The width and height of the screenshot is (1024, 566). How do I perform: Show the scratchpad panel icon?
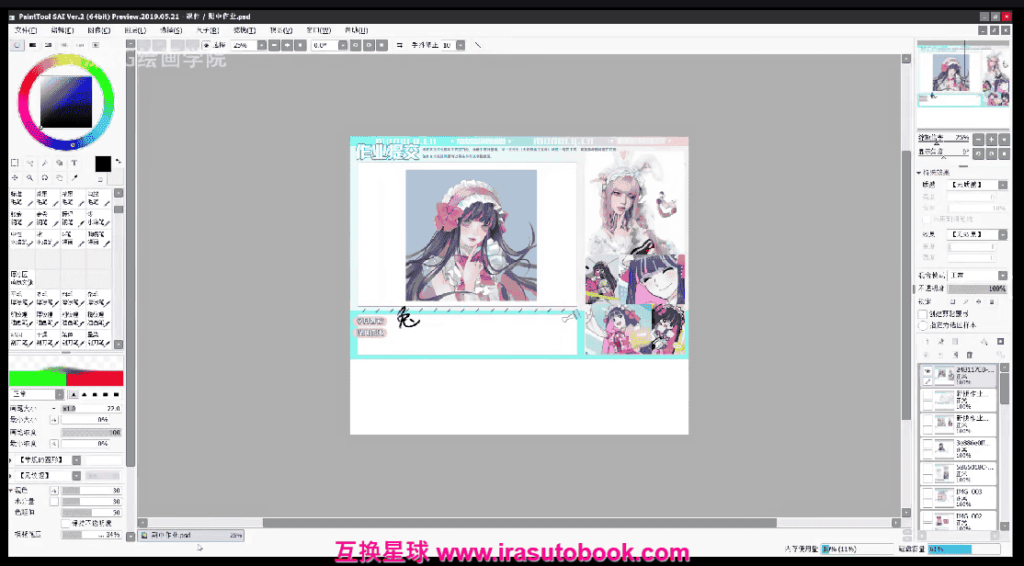coord(95,45)
